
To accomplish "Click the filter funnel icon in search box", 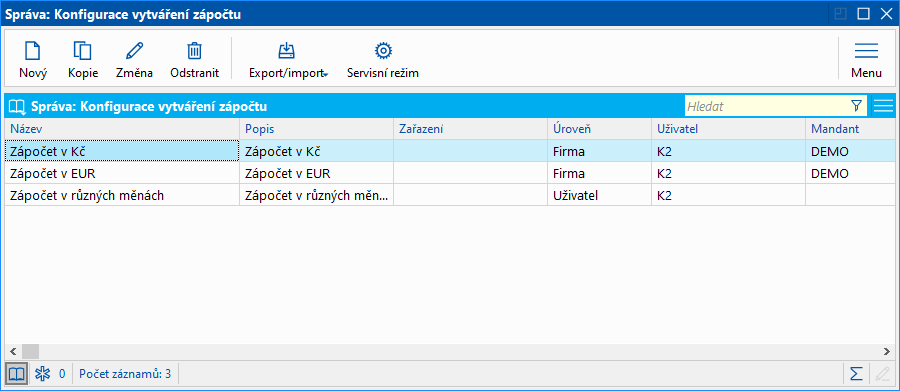I will point(856,106).
